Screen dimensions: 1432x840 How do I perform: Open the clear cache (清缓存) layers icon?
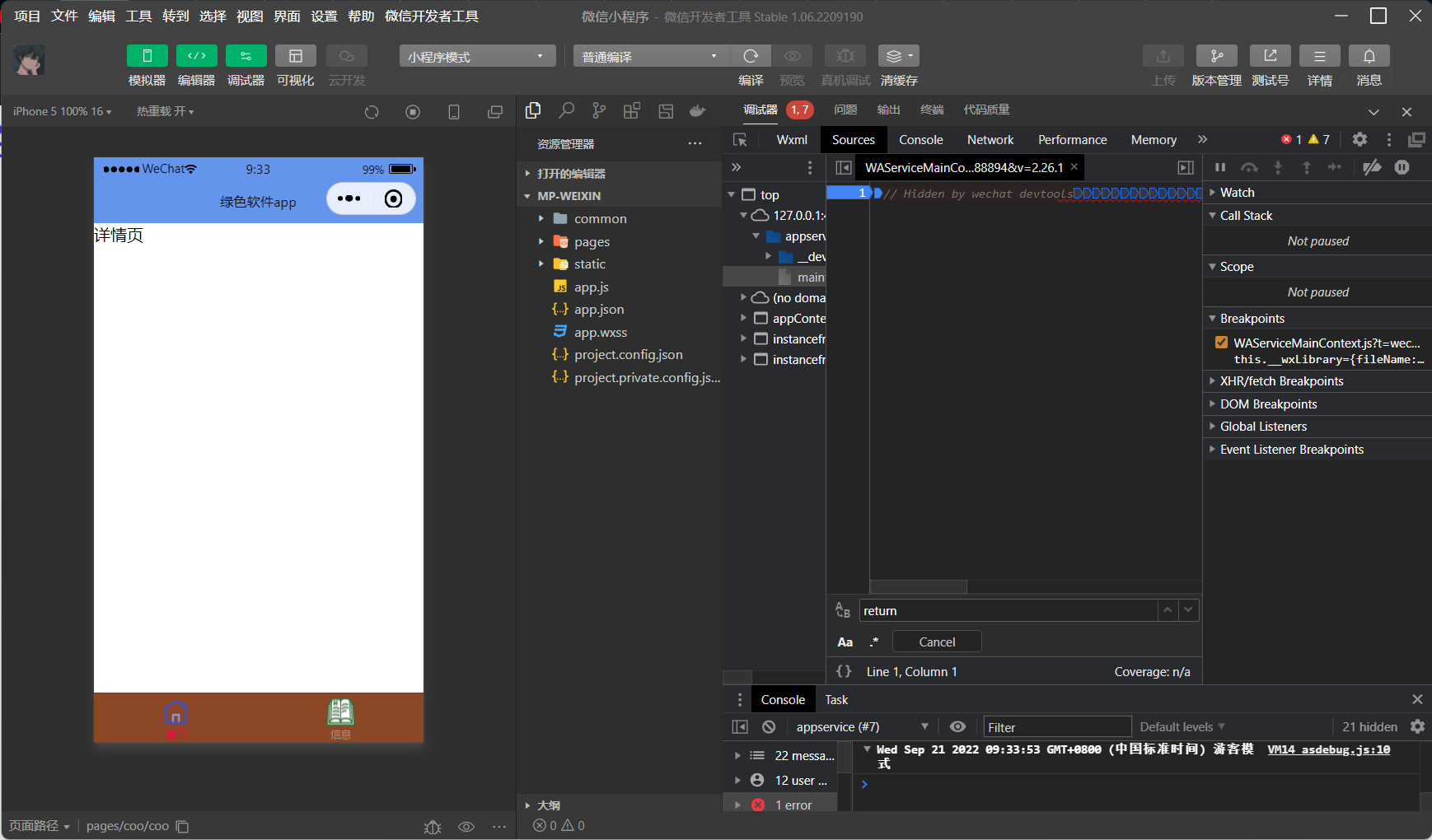point(899,56)
